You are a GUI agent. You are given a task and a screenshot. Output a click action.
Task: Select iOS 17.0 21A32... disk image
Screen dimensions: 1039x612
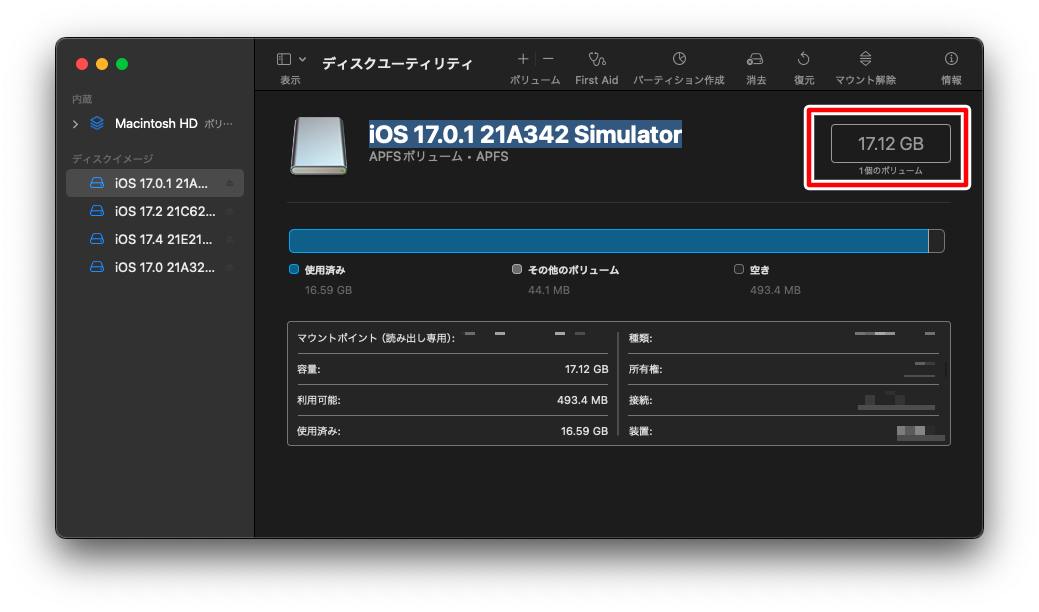click(155, 267)
